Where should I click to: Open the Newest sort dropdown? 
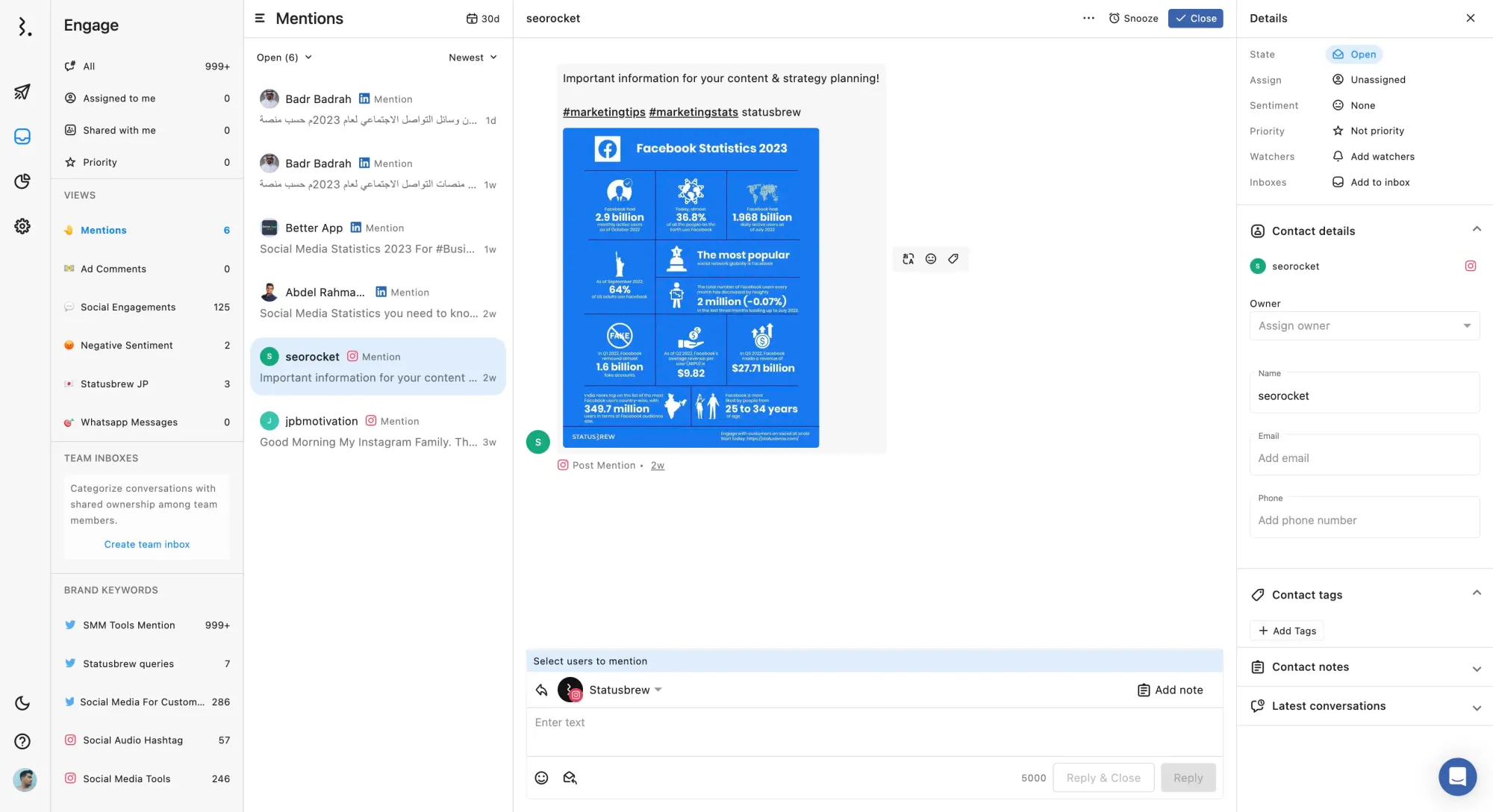[473, 57]
